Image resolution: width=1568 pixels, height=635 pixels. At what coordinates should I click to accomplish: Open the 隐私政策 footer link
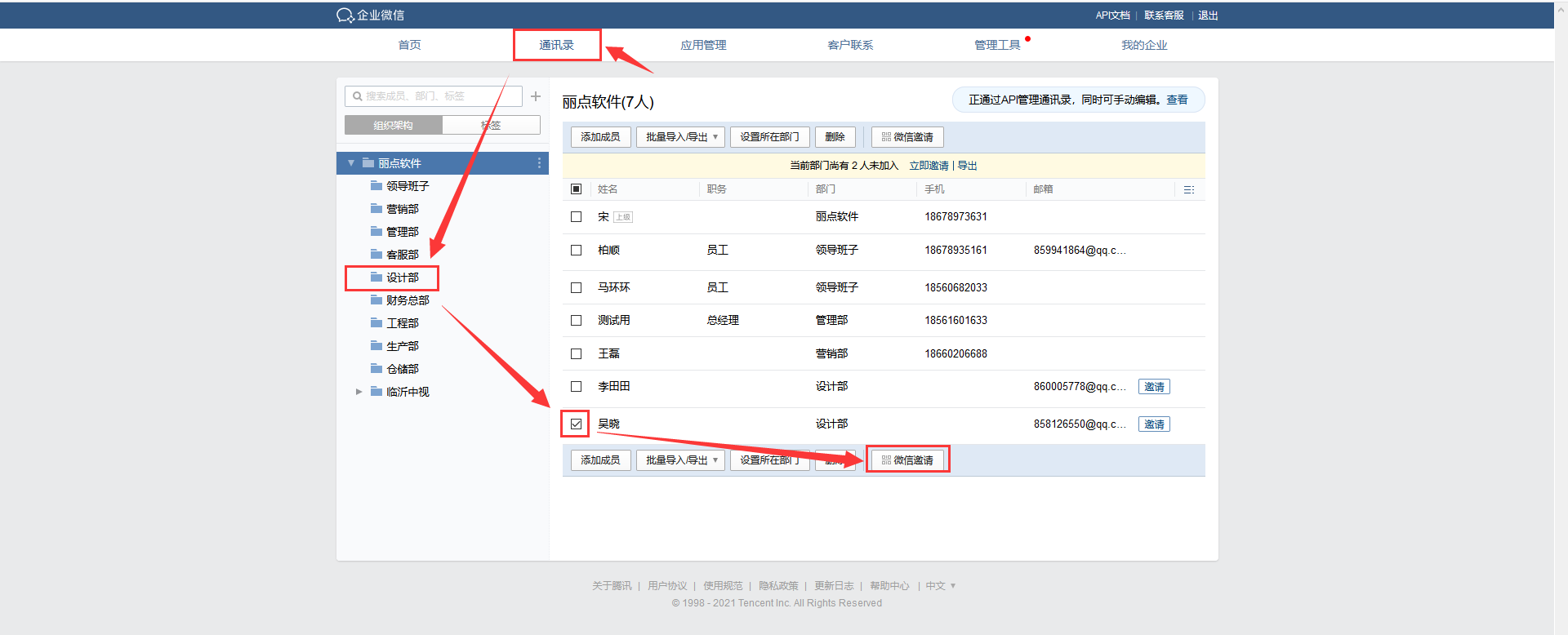coord(778,586)
